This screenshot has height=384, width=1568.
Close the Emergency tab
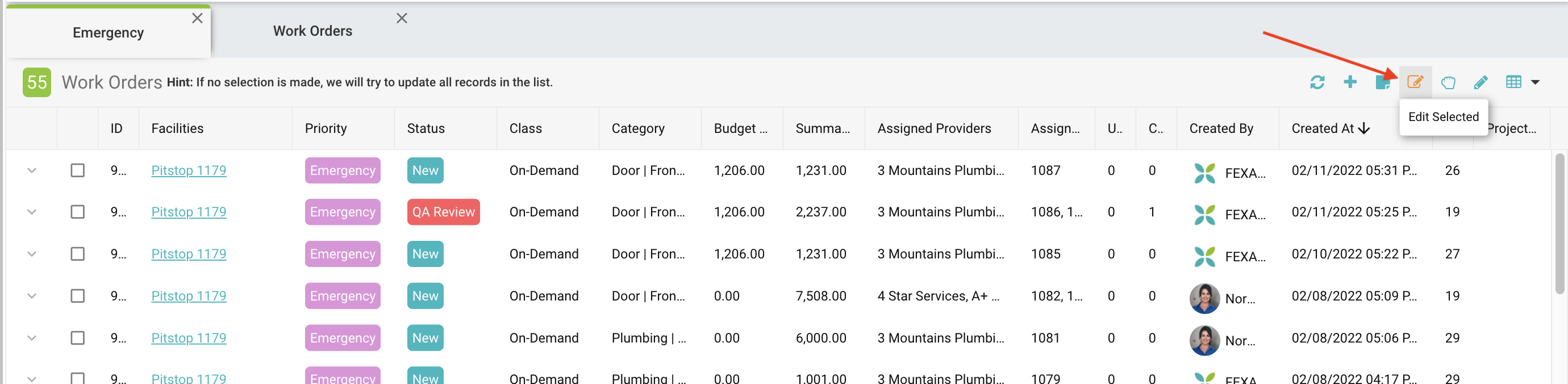(197, 18)
